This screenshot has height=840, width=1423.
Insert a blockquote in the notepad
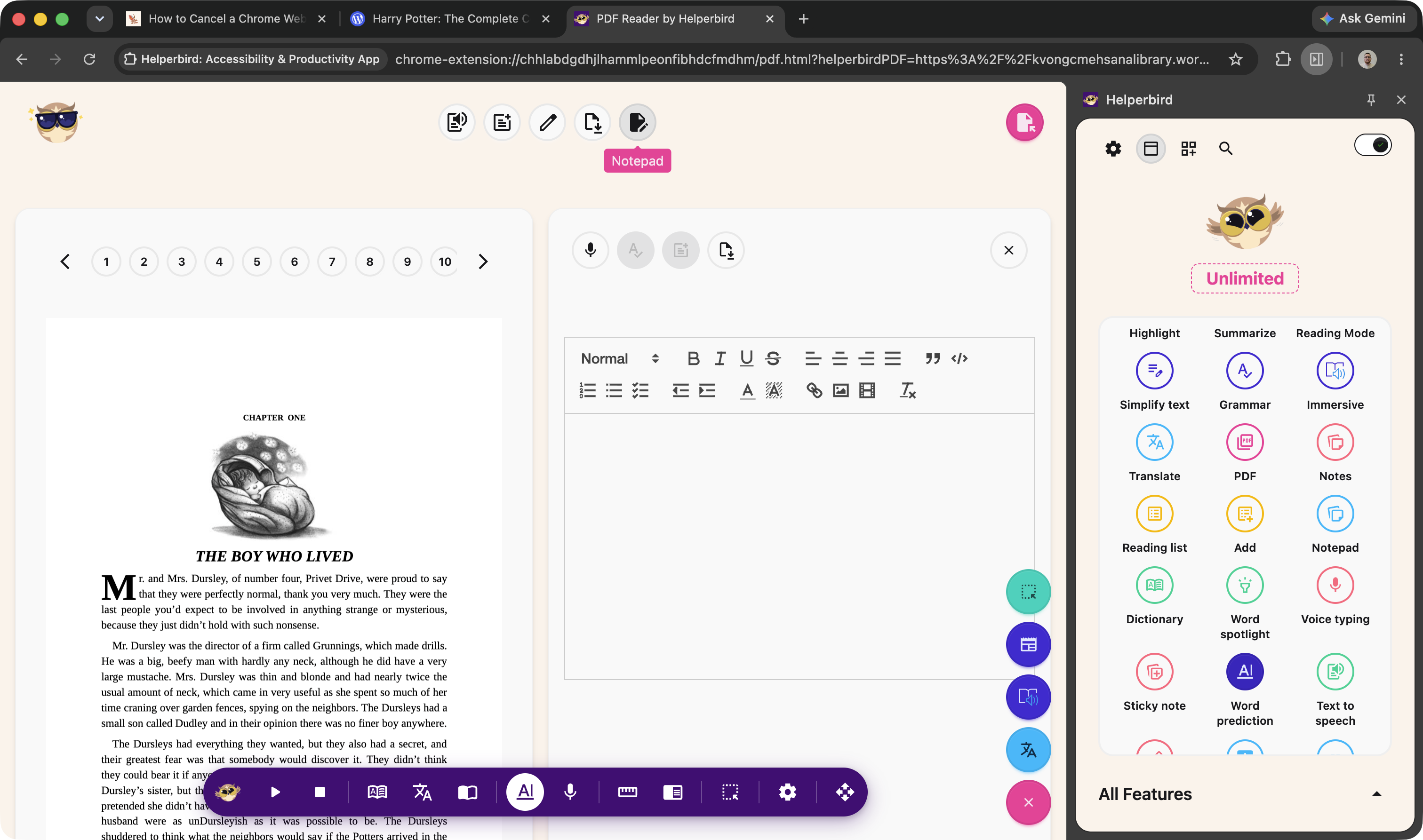(933, 358)
